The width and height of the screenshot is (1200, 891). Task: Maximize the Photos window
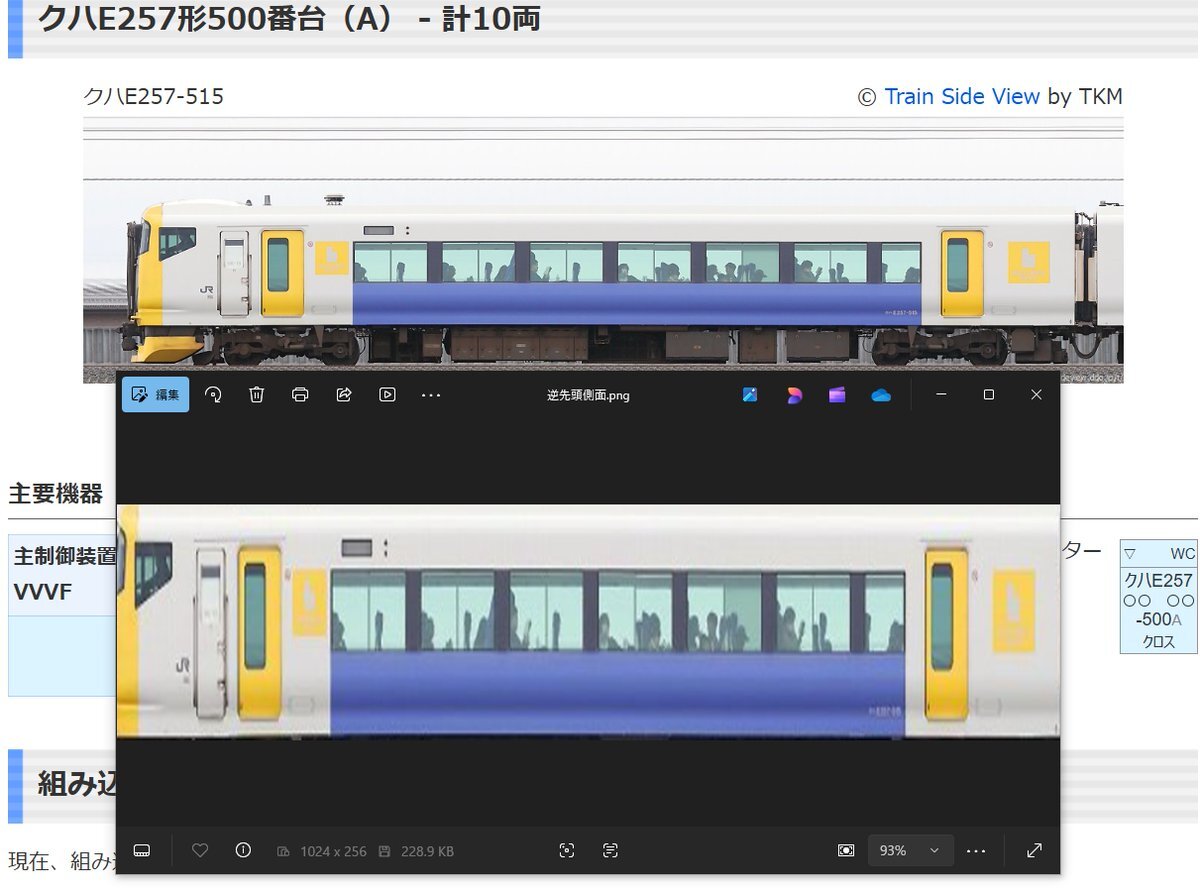point(988,395)
